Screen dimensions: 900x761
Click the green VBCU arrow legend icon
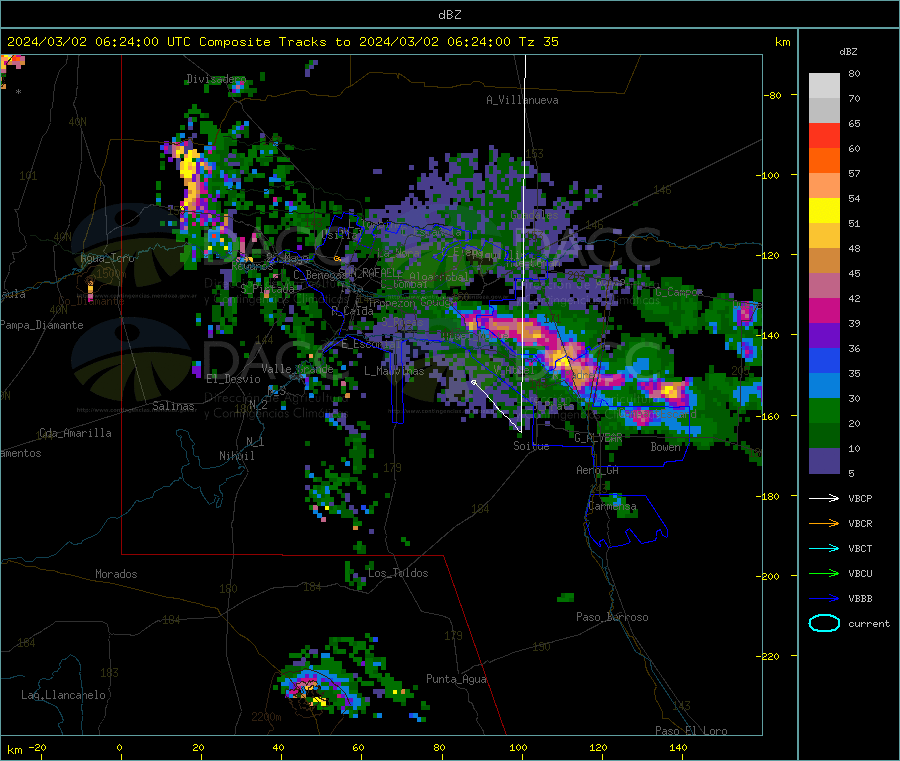tap(824, 573)
